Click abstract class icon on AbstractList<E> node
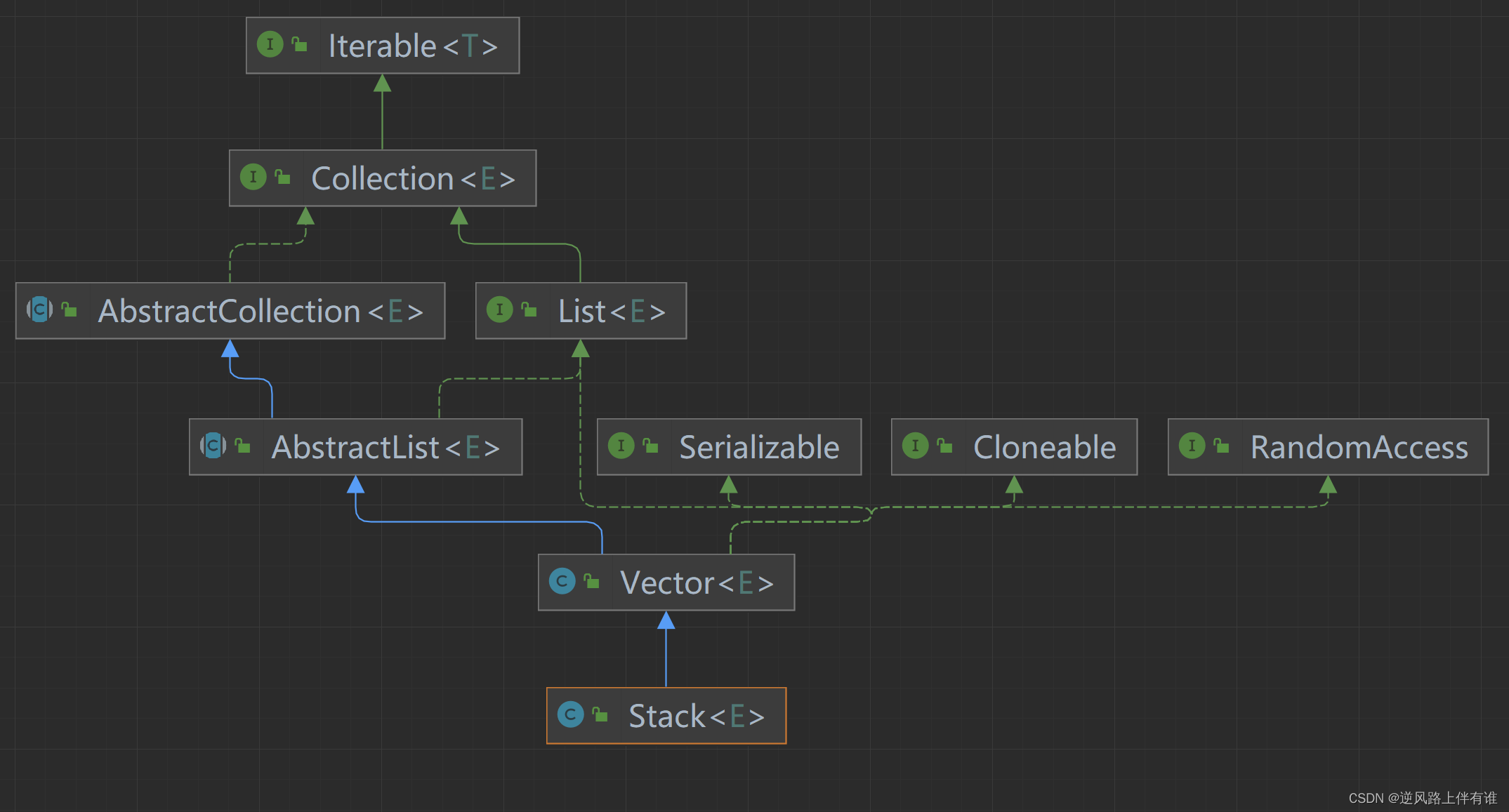 [213, 446]
